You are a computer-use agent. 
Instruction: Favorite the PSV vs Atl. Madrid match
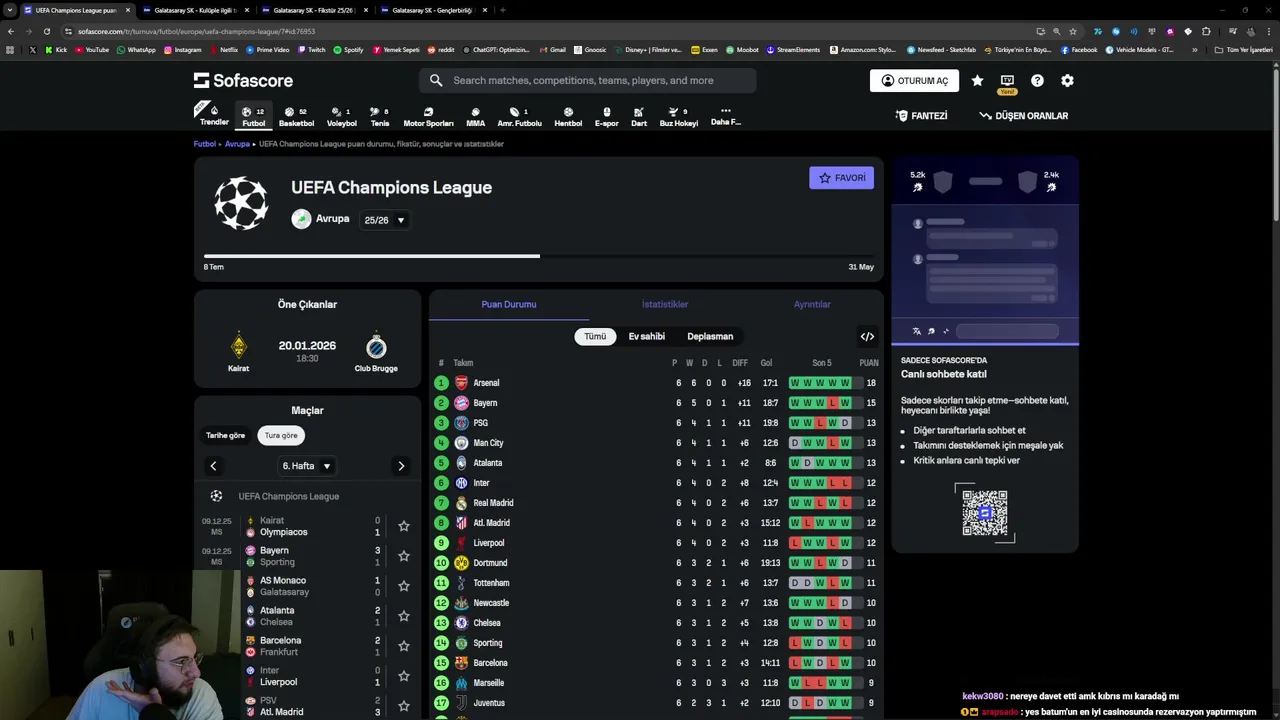404,706
